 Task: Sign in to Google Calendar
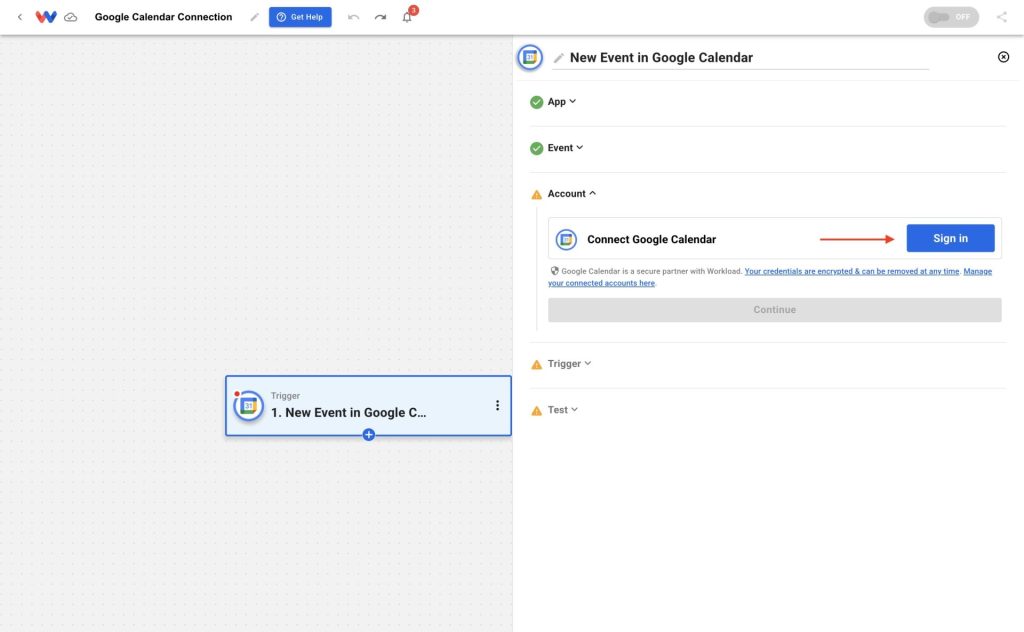point(950,238)
